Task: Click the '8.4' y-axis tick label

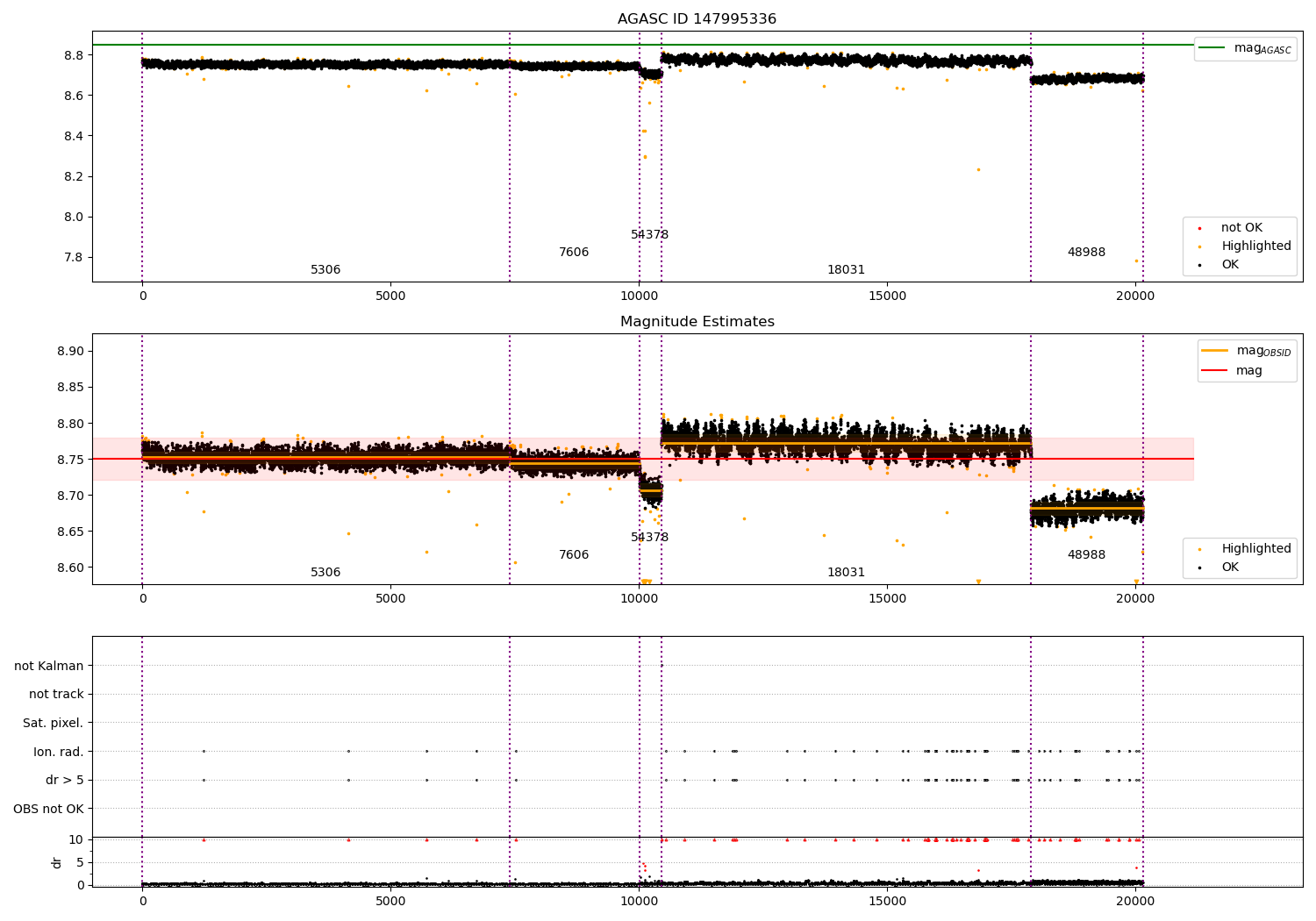Action: pos(73,136)
